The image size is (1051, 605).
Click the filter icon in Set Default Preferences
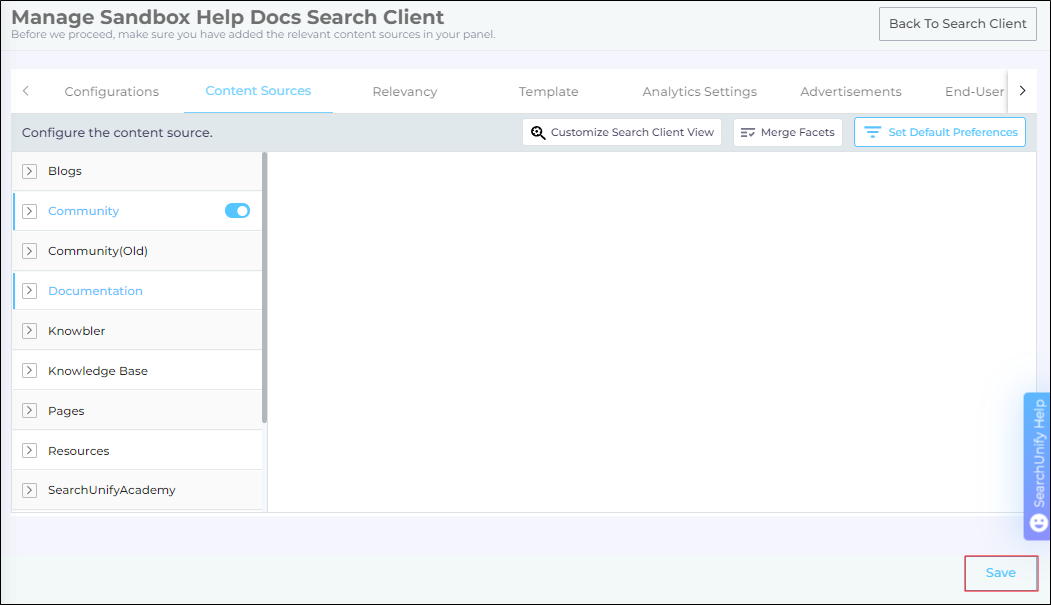[x=872, y=133]
